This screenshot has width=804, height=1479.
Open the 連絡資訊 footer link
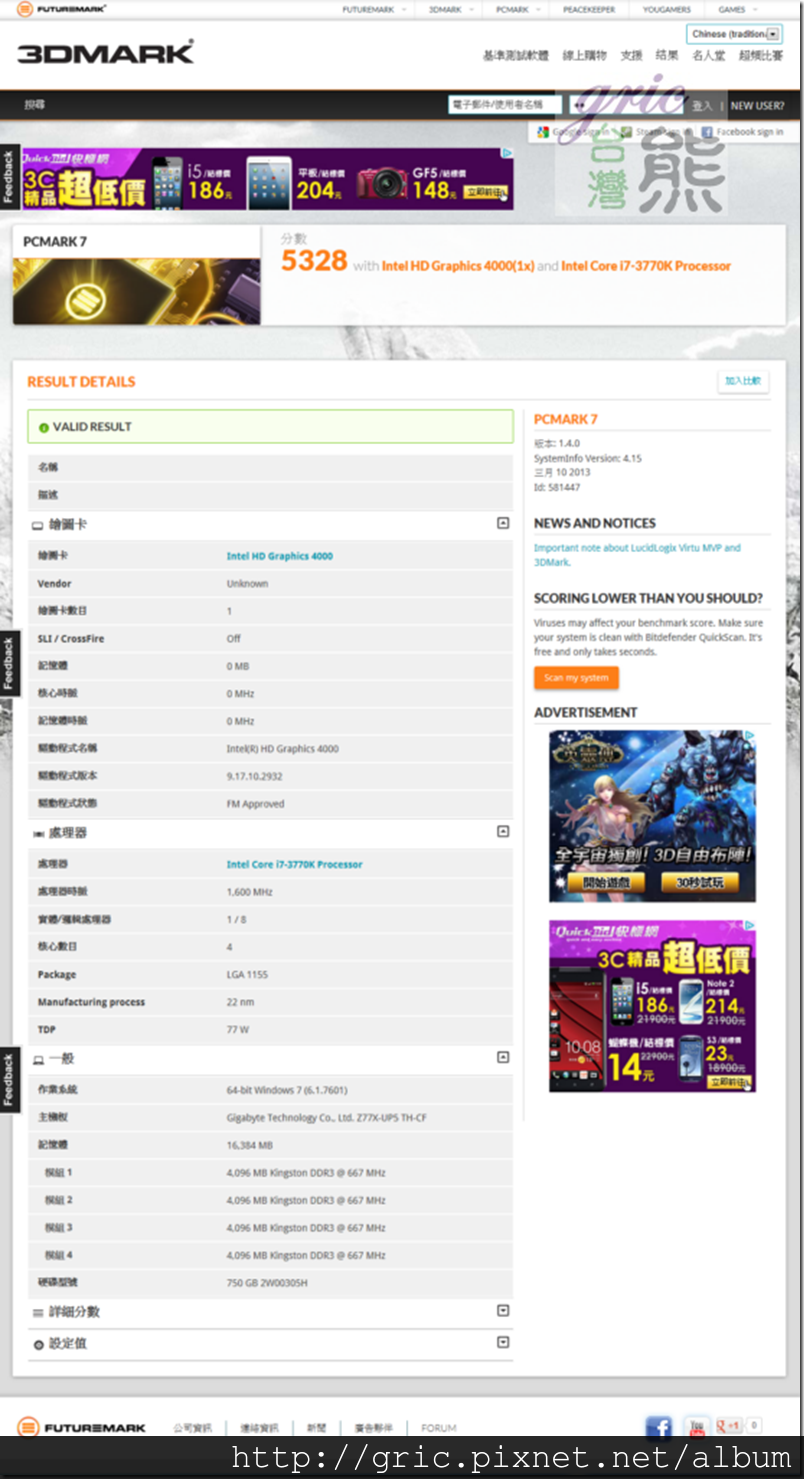point(261,1428)
